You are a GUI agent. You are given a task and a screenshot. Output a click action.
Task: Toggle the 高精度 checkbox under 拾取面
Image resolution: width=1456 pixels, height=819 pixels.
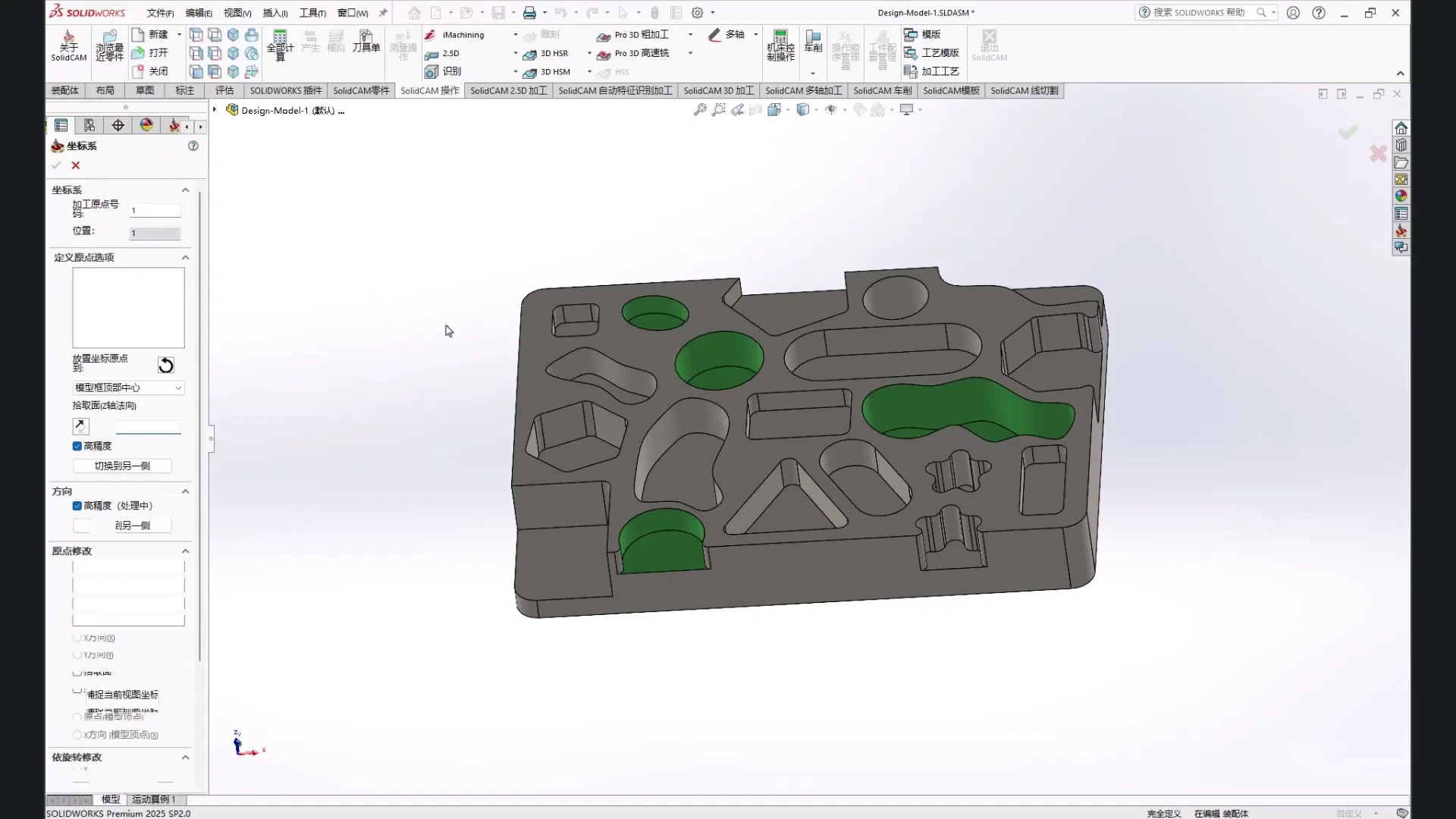coord(77,446)
